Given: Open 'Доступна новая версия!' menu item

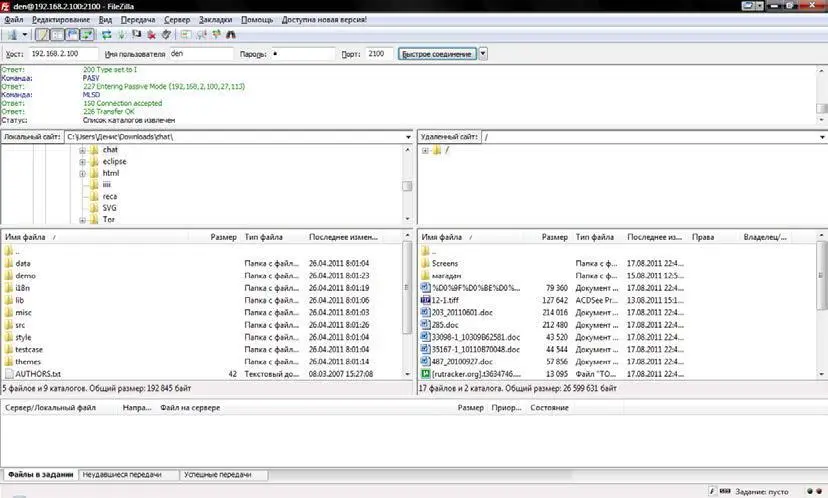Looking at the screenshot, I should pos(324,20).
